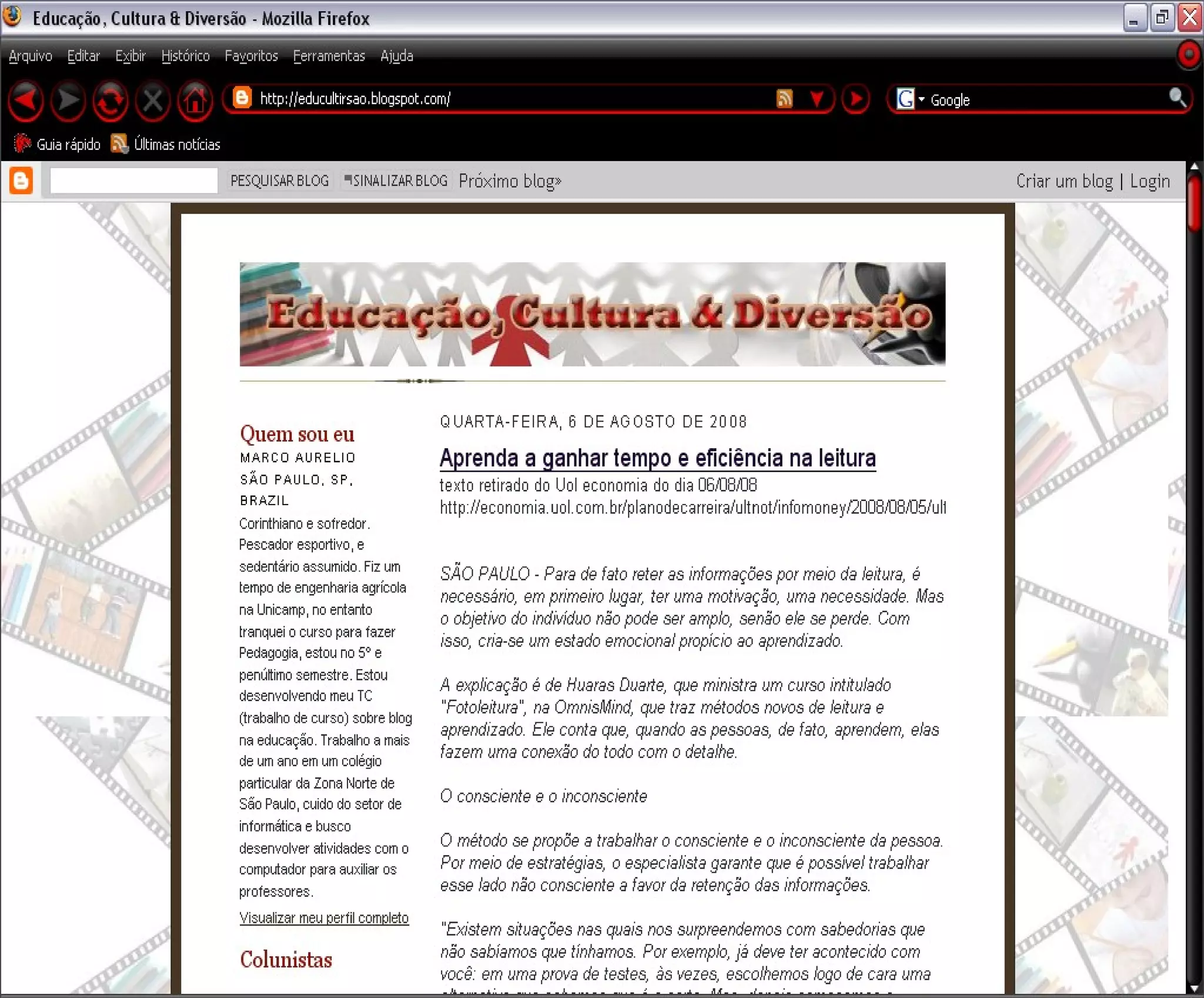The image size is (1204, 998).
Task: Click the Próximo blog link
Action: 510,181
